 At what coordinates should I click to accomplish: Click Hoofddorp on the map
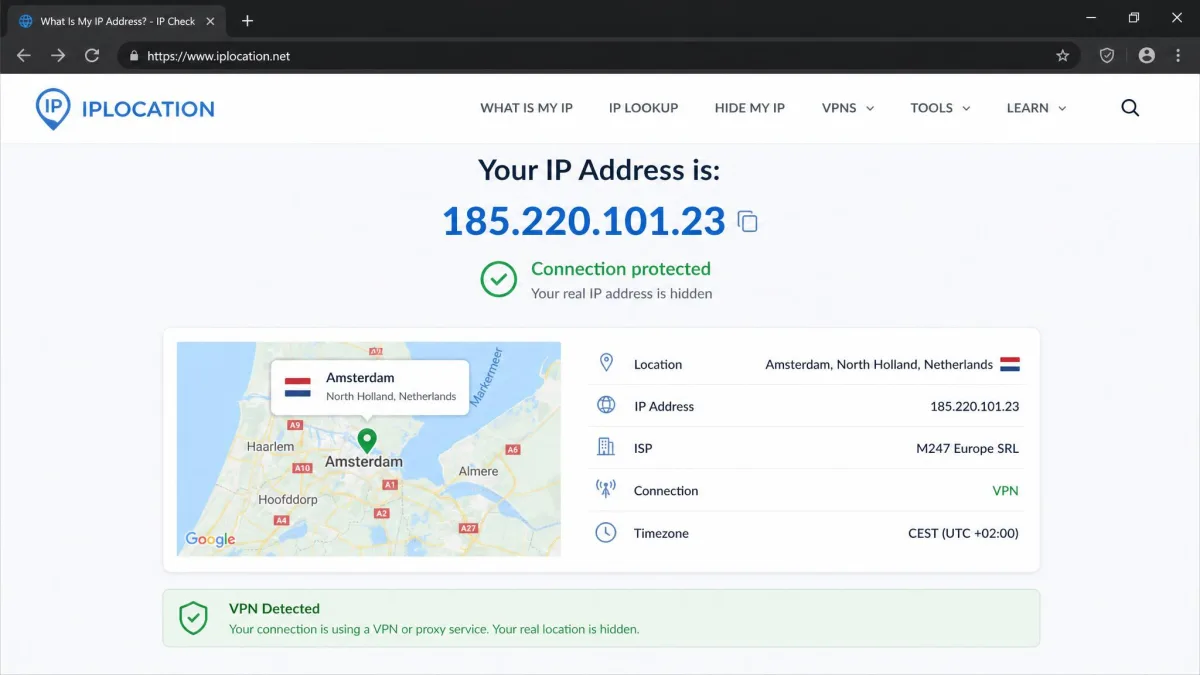[288, 499]
